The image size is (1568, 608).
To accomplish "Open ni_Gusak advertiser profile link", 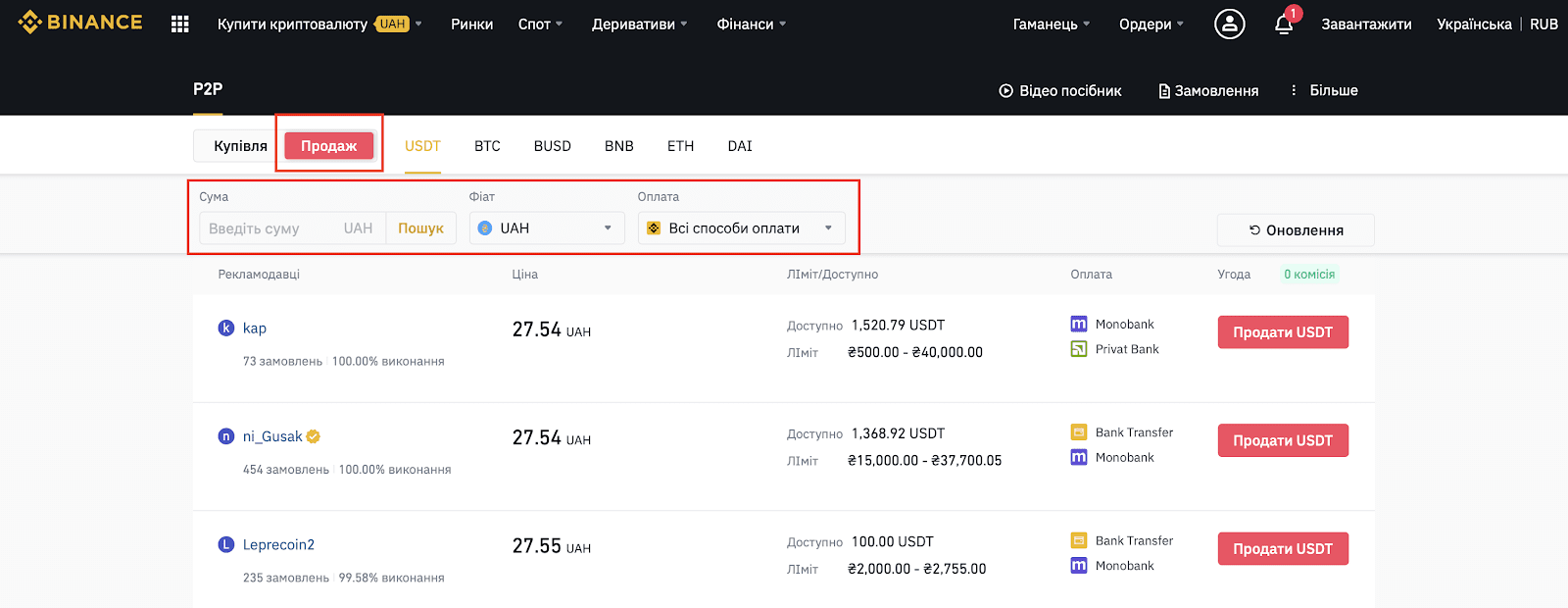I will pyautogui.click(x=272, y=436).
